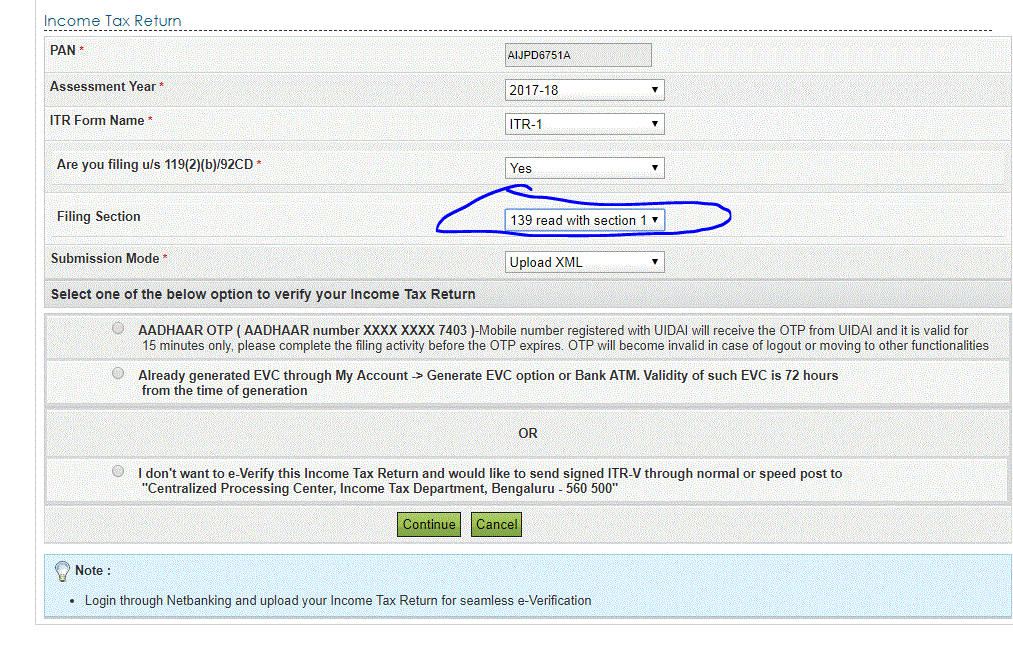
Task: Open the circled Filing Section dropdown
Action: 584,219
